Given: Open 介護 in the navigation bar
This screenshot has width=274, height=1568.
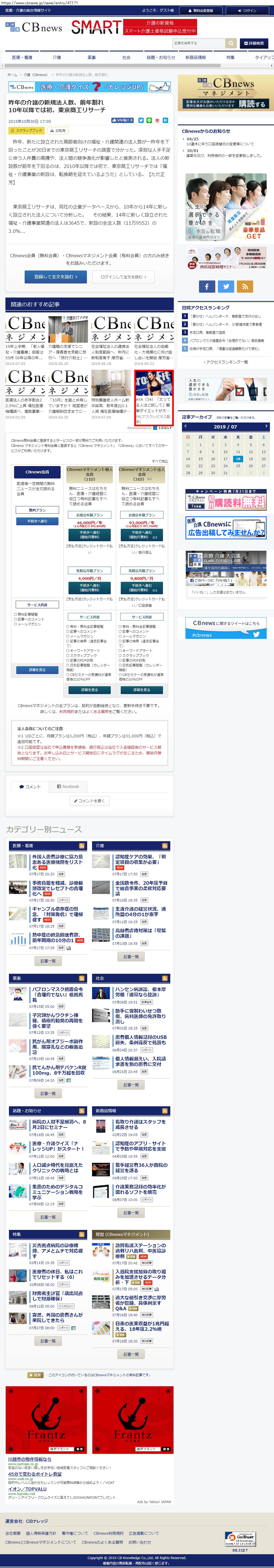Looking at the screenshot, I should click(57, 57).
